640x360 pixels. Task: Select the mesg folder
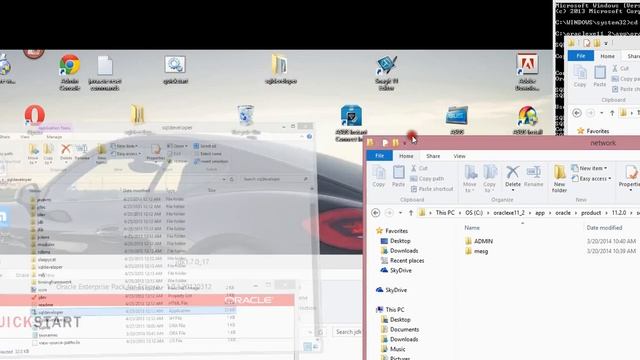pos(477,251)
